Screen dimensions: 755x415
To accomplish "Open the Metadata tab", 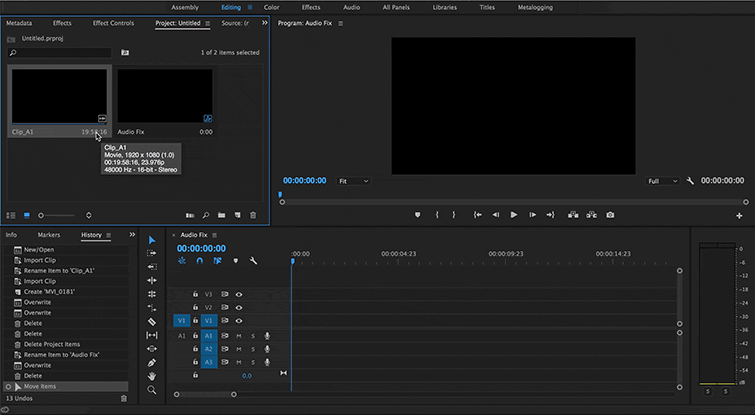I will click(x=19, y=23).
